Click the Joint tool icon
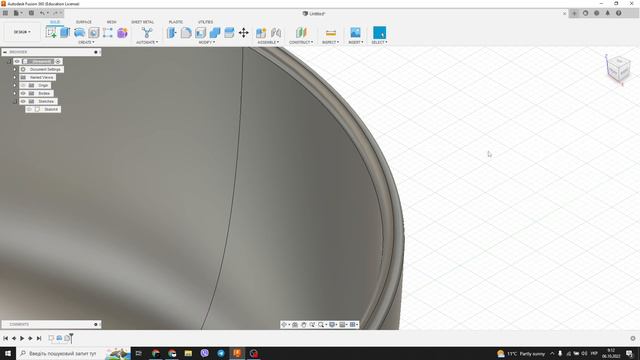Viewport: 640px width, 360px height. pos(276,33)
